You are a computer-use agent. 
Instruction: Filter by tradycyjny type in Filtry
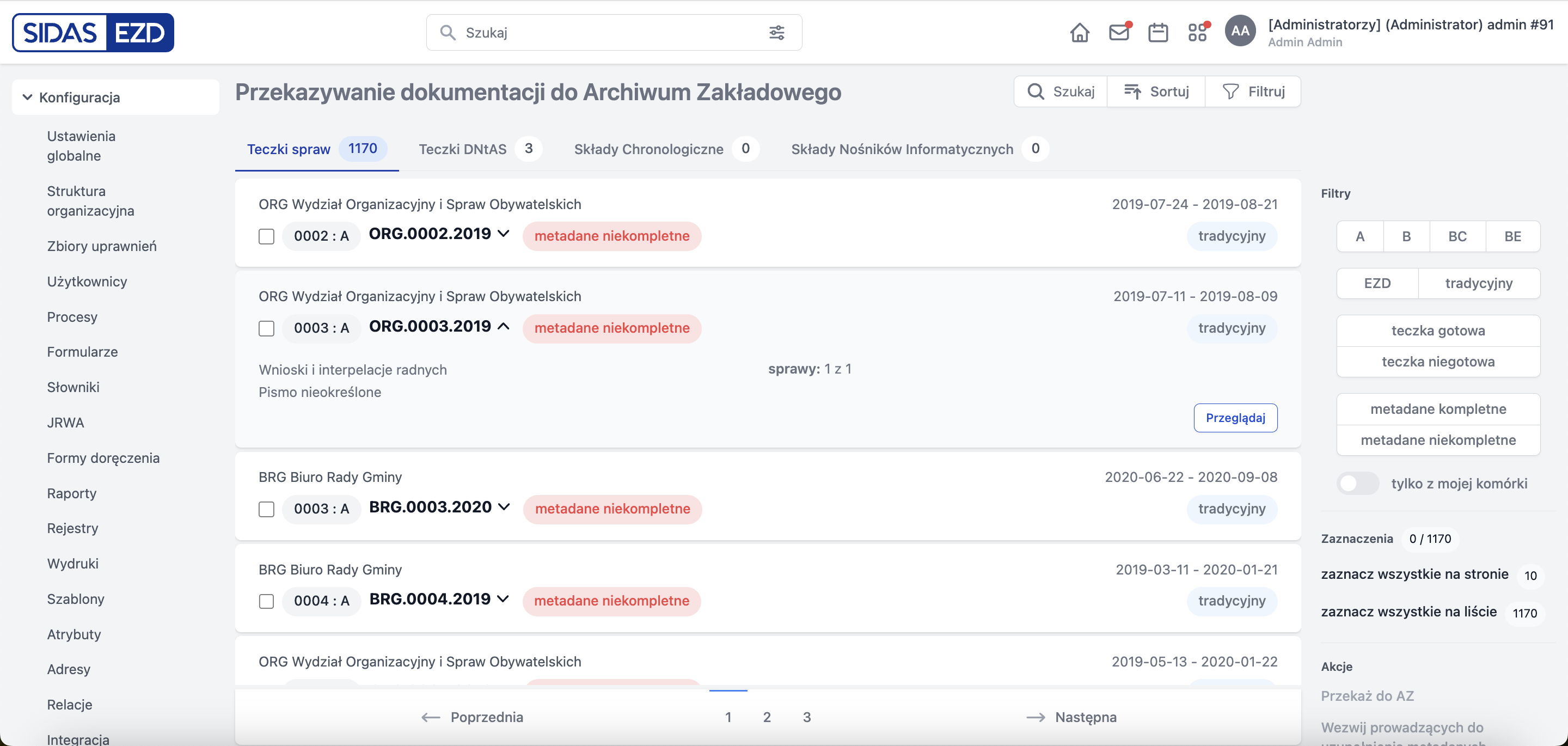tap(1479, 283)
